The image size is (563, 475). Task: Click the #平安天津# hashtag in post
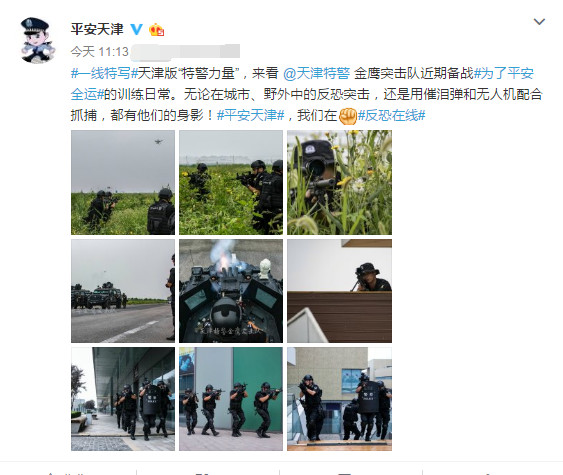(x=251, y=116)
